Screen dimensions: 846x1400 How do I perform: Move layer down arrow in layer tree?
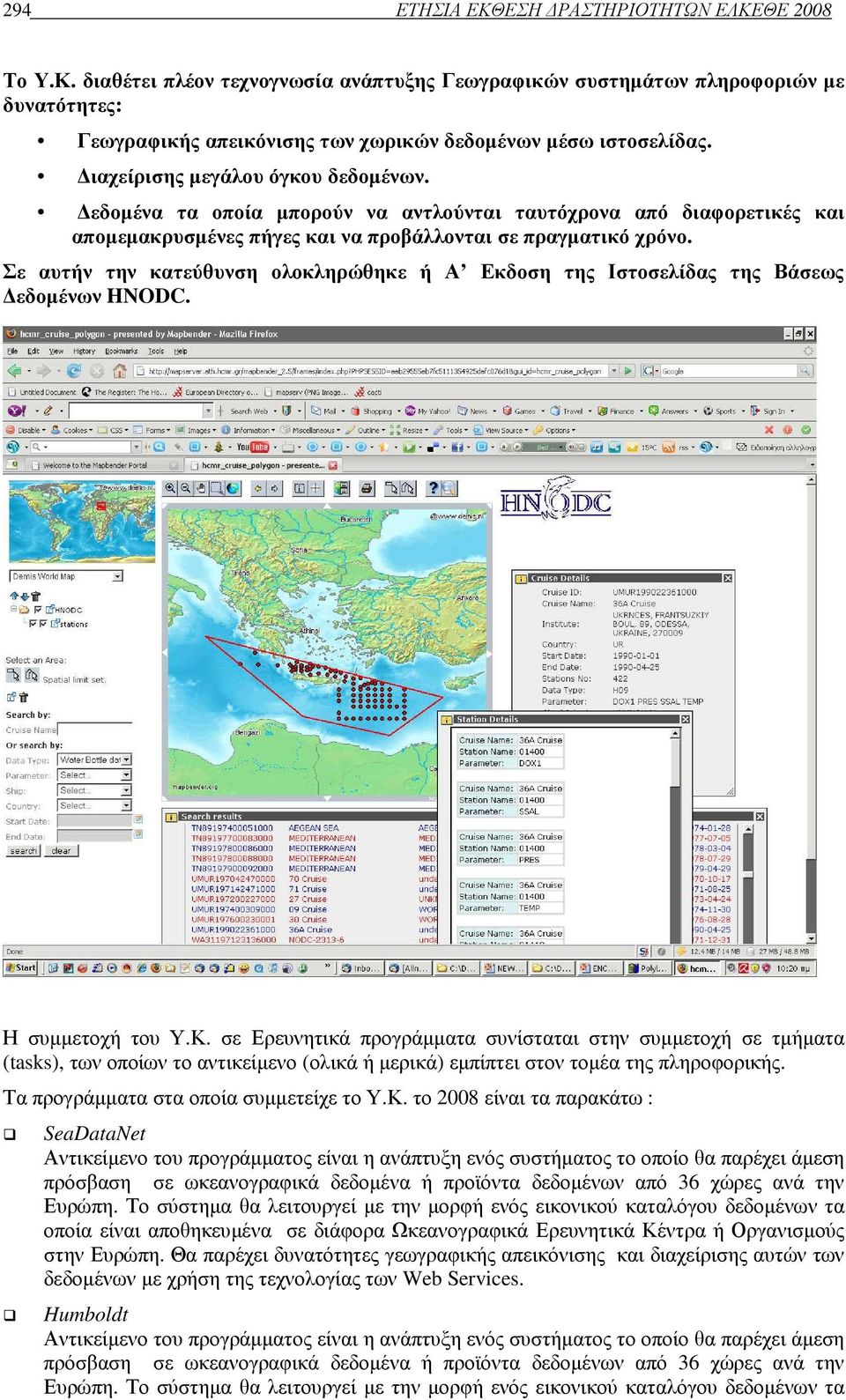[x=23, y=596]
